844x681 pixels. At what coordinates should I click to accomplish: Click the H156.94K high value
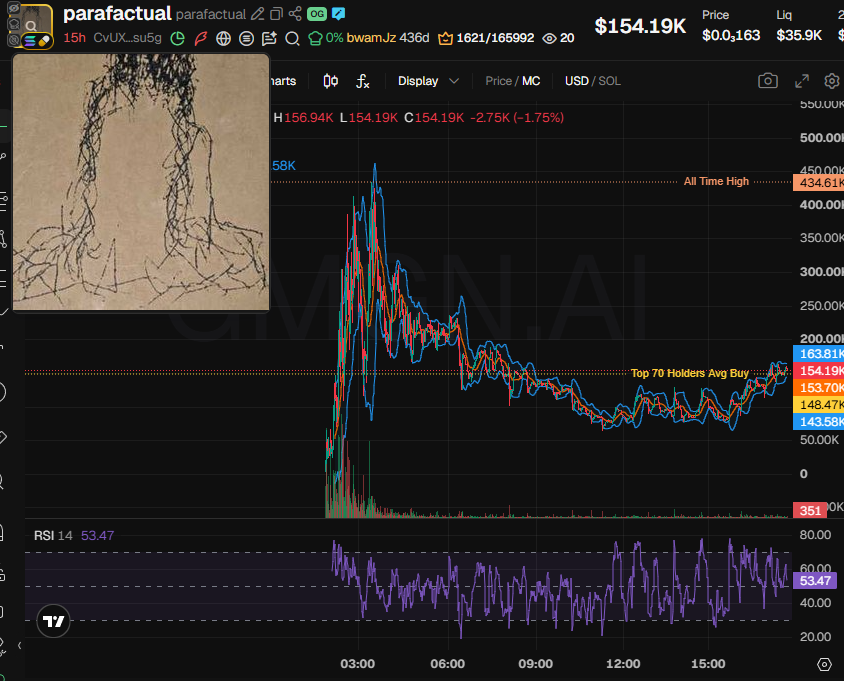(x=303, y=118)
